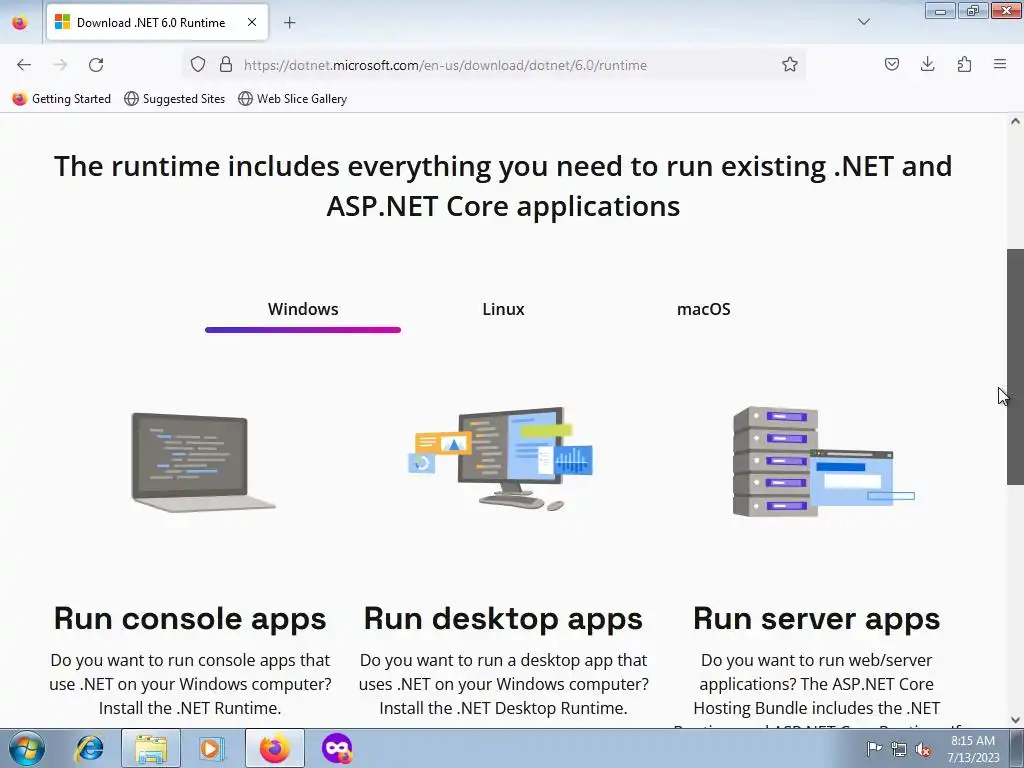Bookmark this page with star icon

(790, 64)
